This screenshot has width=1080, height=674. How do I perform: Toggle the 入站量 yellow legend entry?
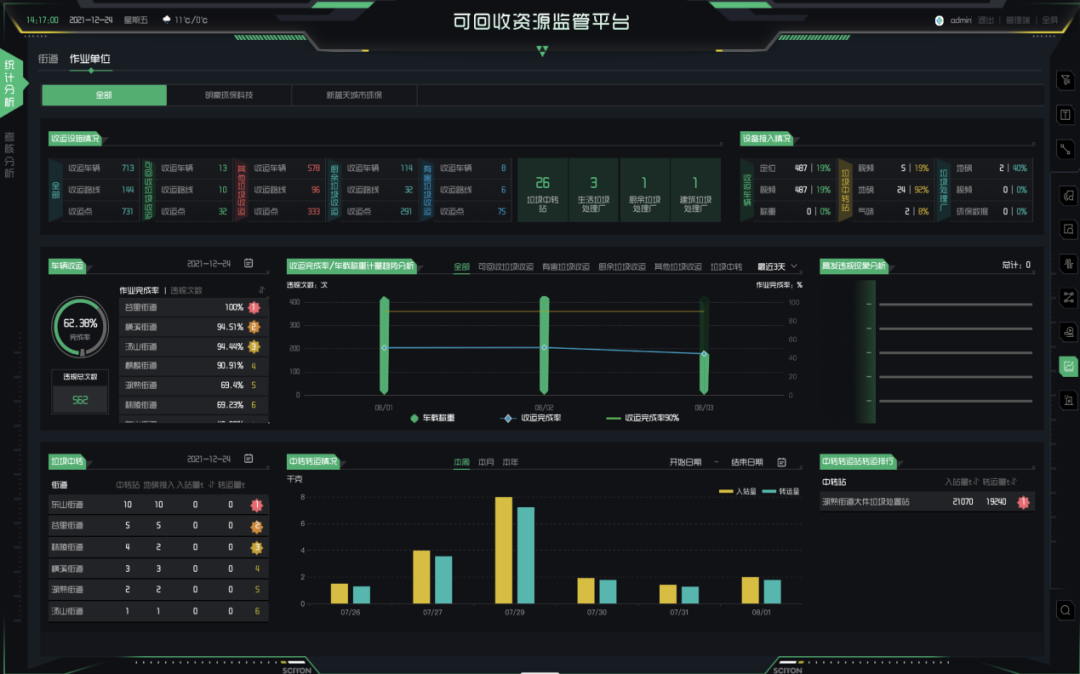[737, 491]
